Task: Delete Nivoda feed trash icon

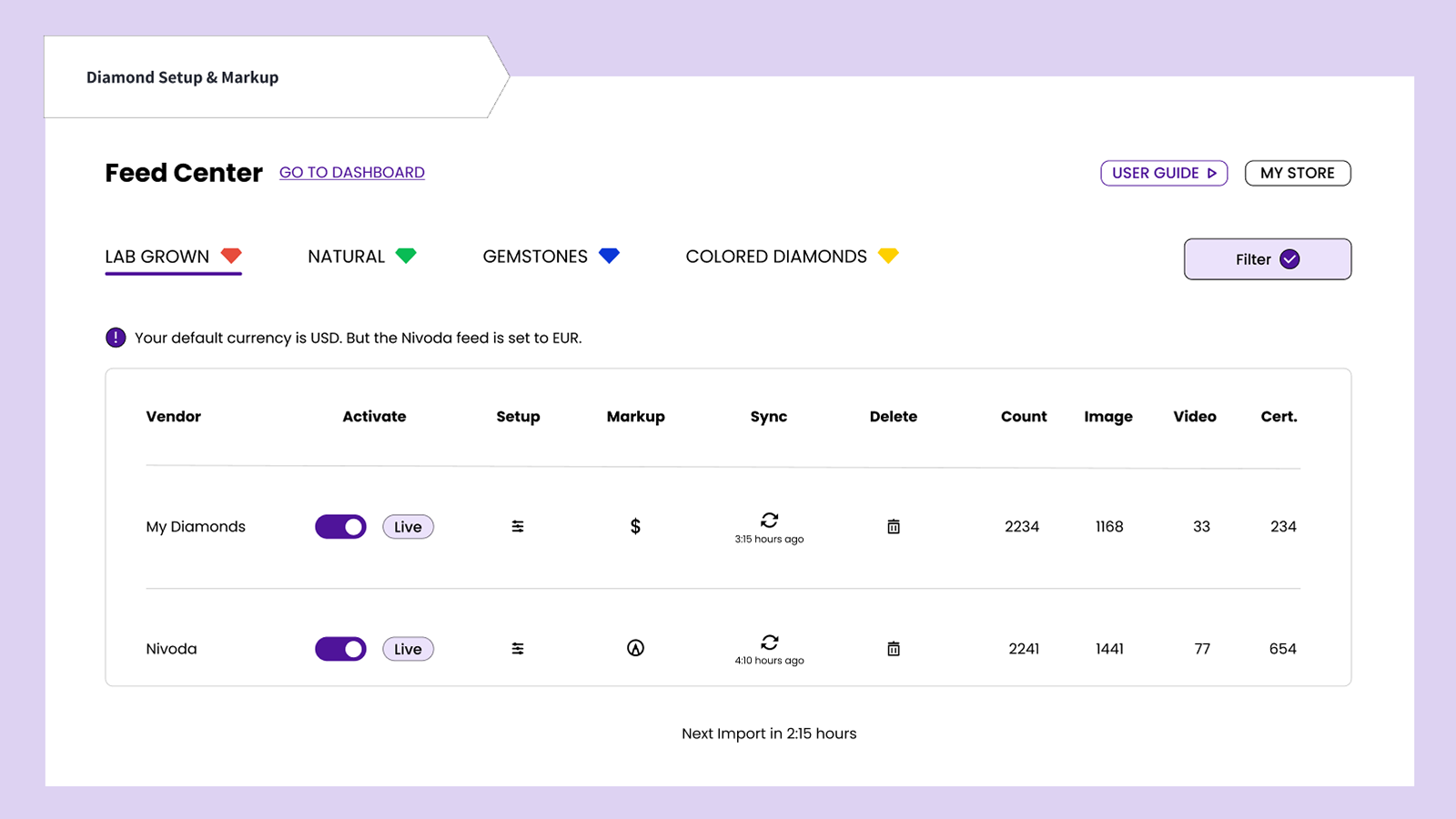Action: point(894,649)
